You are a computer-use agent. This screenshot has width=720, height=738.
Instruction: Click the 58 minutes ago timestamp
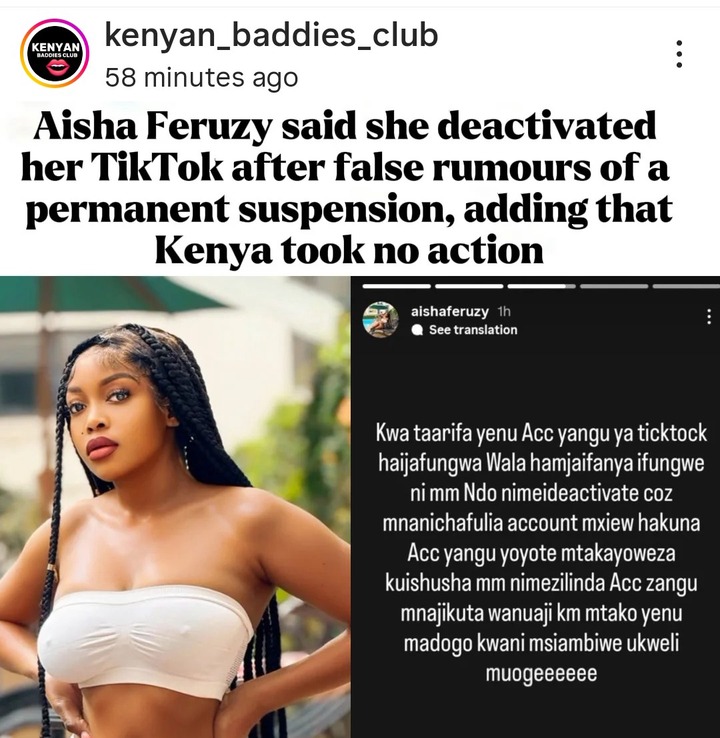[x=201, y=77]
